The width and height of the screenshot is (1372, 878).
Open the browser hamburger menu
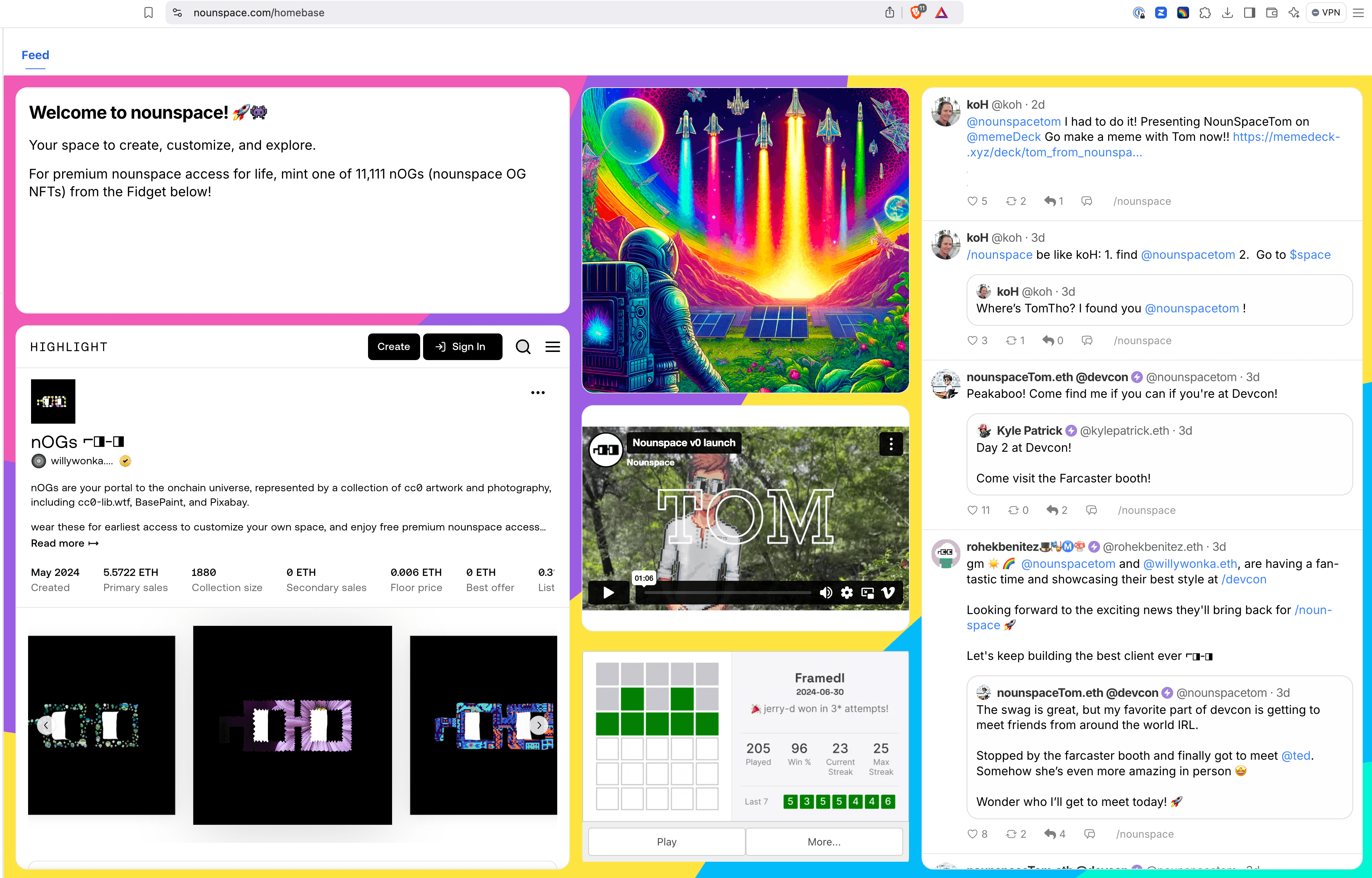[x=1358, y=13]
